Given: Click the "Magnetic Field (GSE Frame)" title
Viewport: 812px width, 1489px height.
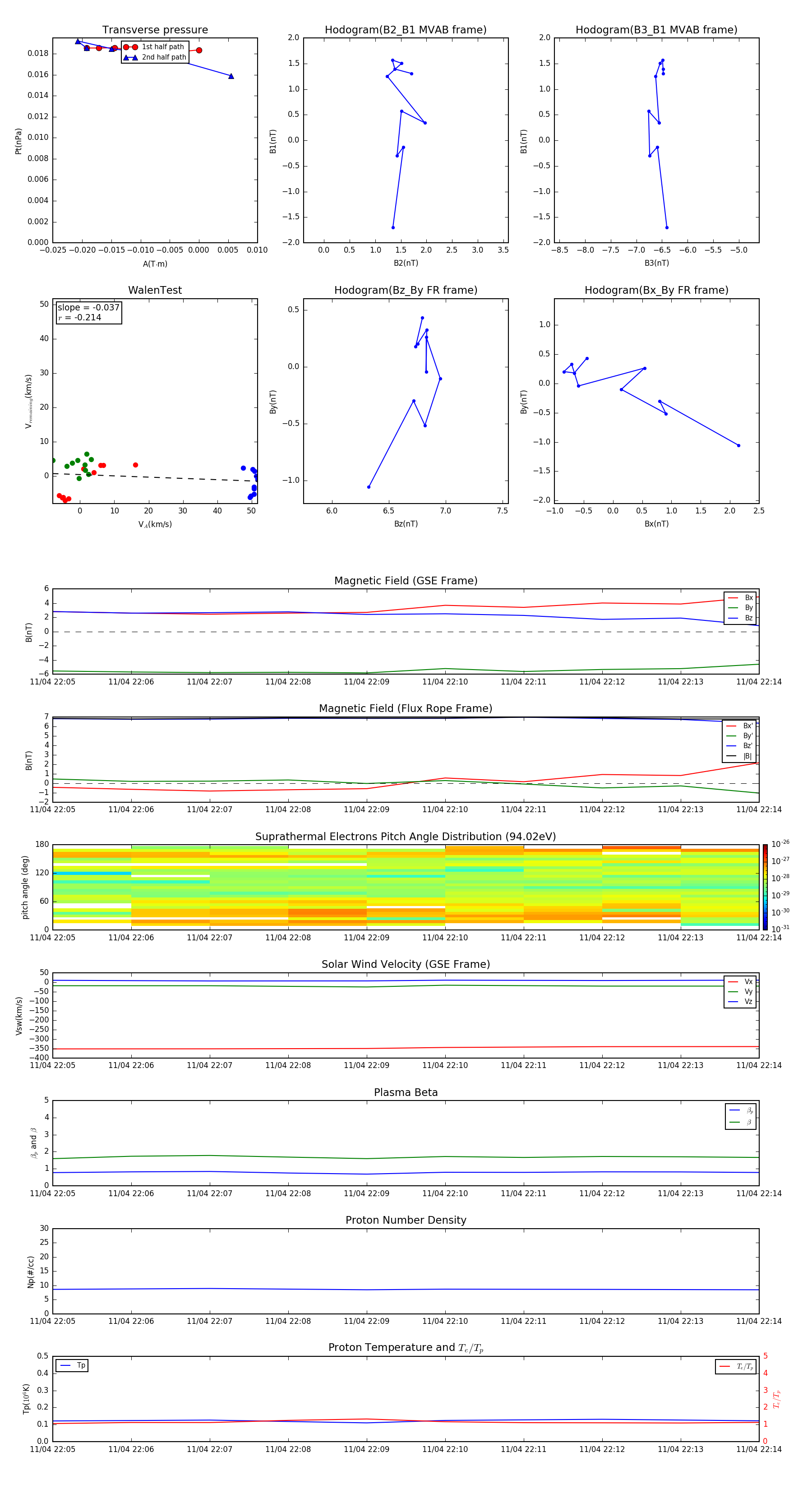Looking at the screenshot, I should coord(406,580).
